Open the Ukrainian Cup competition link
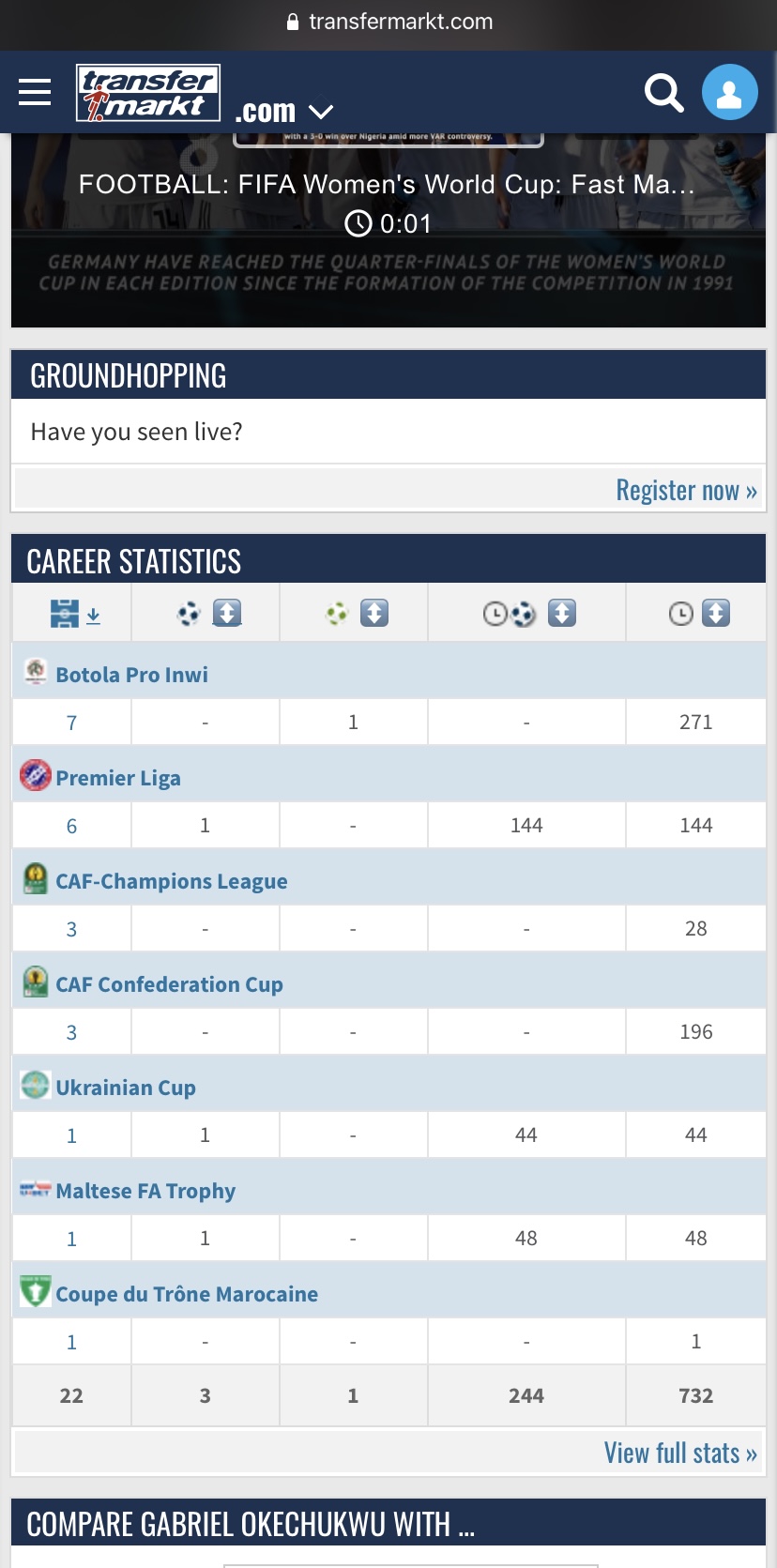This screenshot has height=1568, width=777. pos(126,1088)
